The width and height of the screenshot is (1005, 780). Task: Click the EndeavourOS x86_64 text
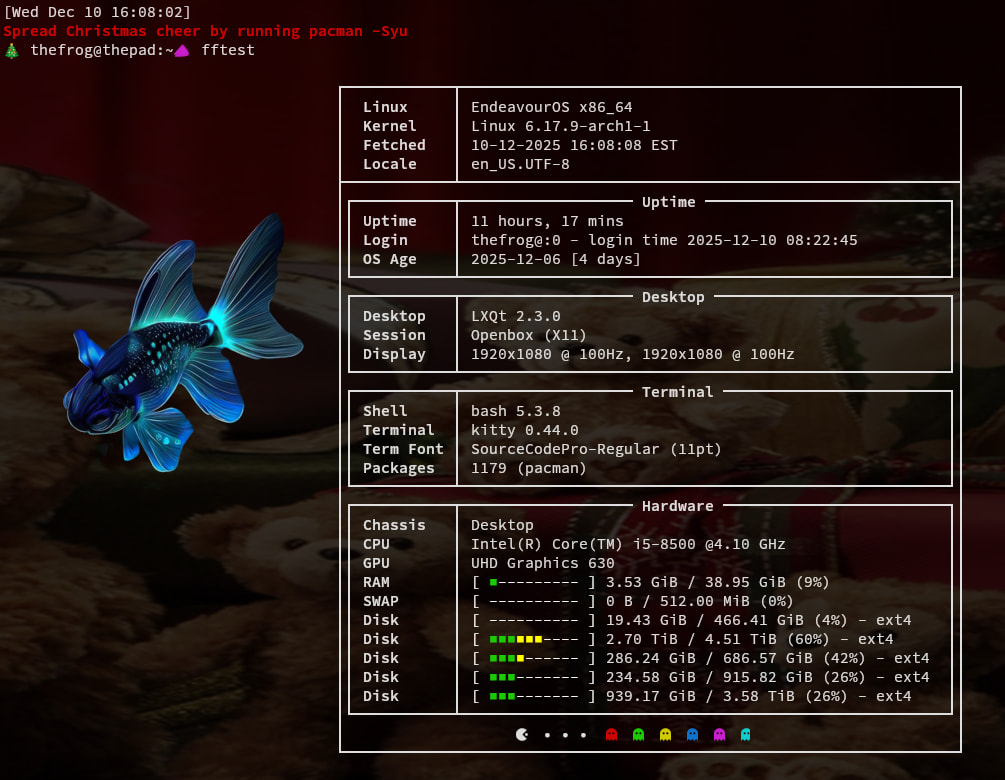[x=551, y=107]
